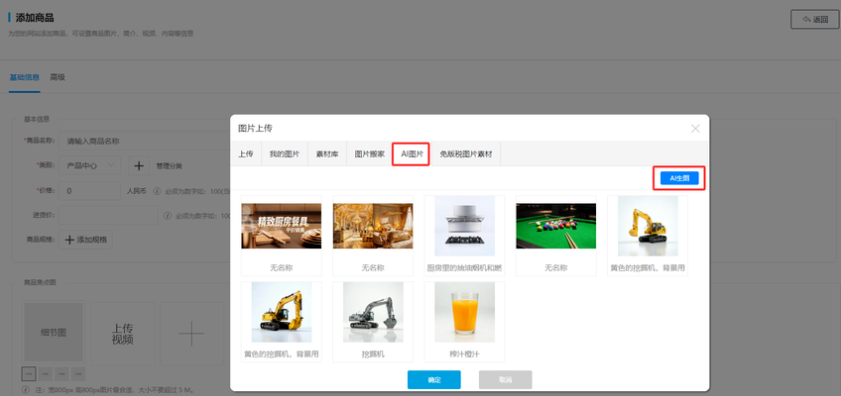Click the 上传视频 box
The image size is (841, 396).
coord(122,333)
